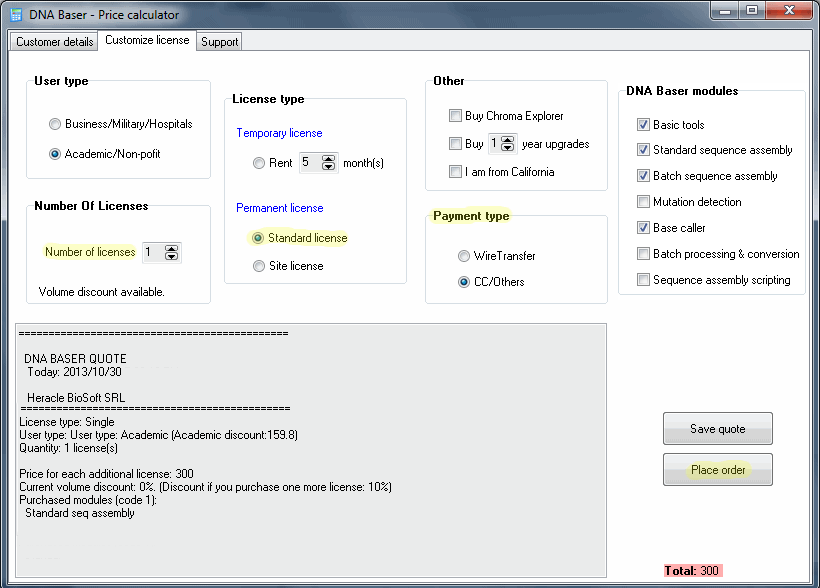This screenshot has height=588, width=820.
Task: Click 'Price for each additional license: 300' line
Action: pos(106,474)
